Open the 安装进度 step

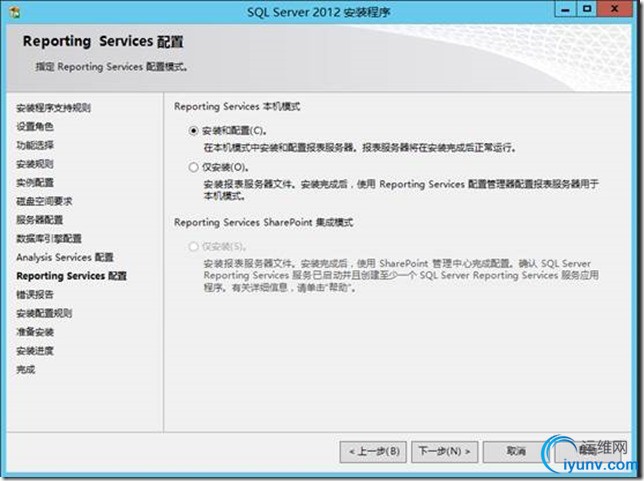[x=35, y=351]
